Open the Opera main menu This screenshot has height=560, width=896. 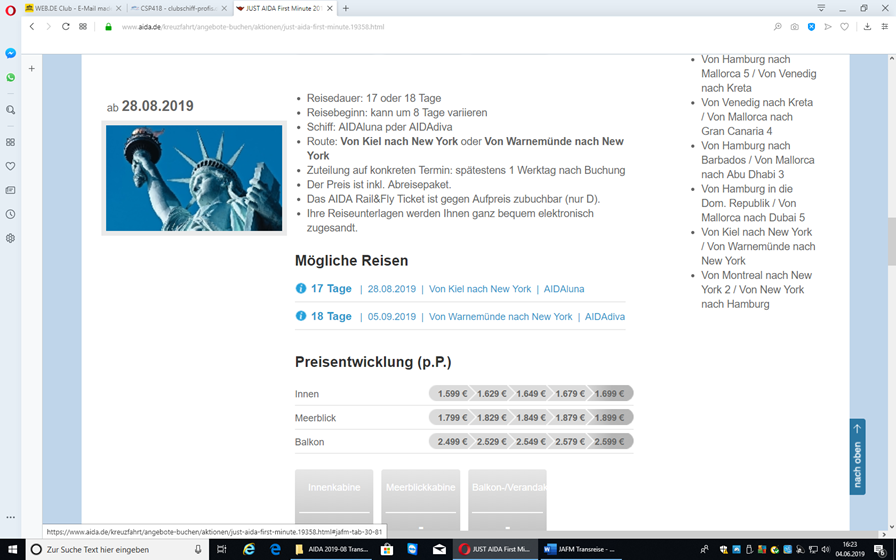click(x=11, y=9)
